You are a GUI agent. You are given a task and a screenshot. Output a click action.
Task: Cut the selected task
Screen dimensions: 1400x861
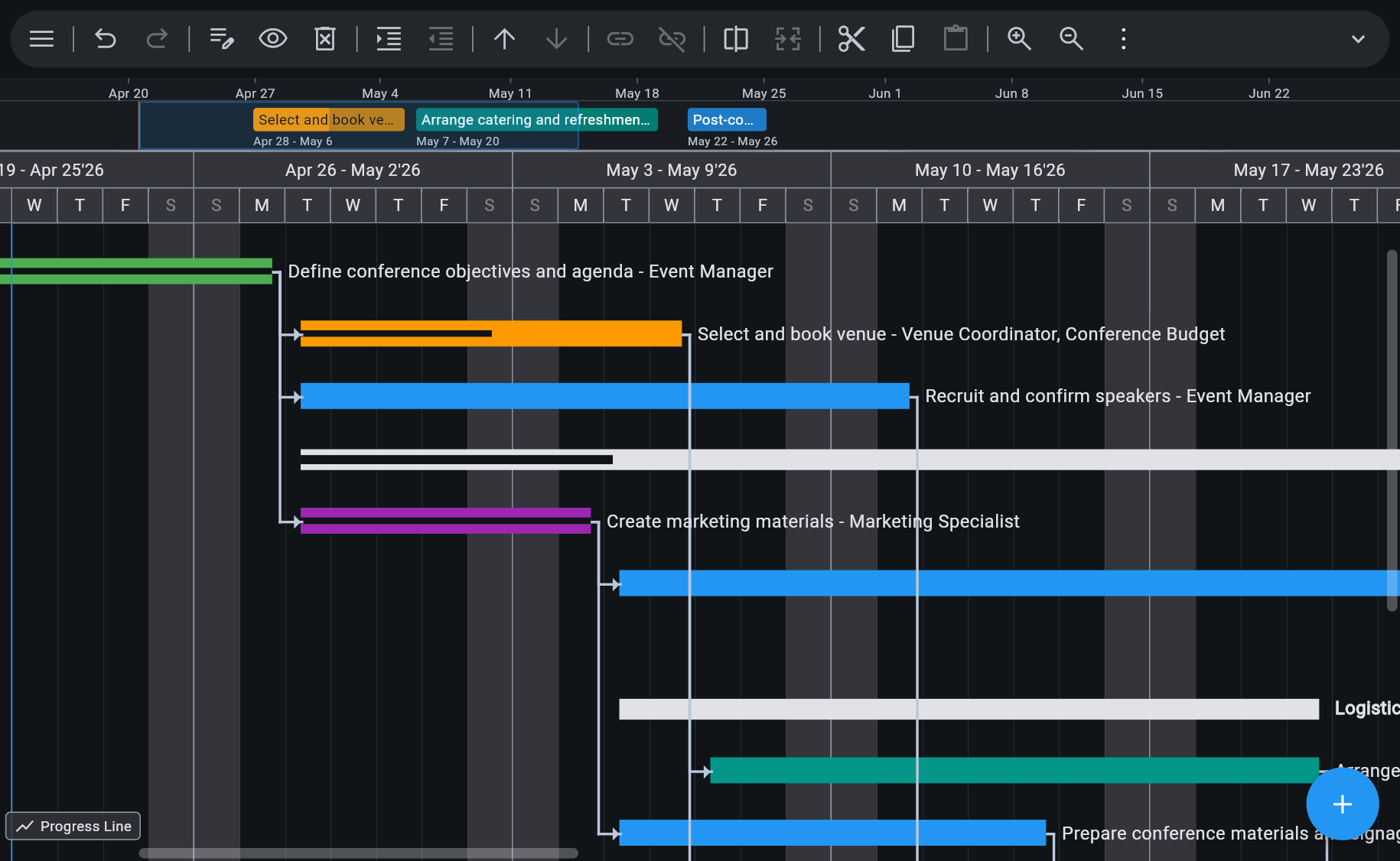click(x=851, y=38)
